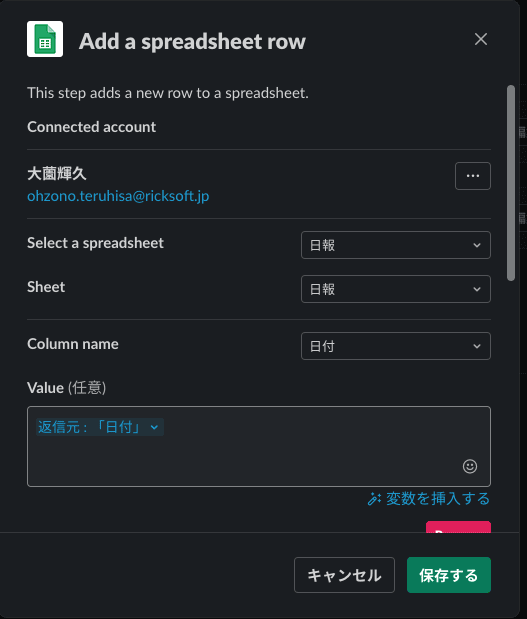Open the Column name dropdown showing 日付
This screenshot has height=619, width=527.
(396, 346)
